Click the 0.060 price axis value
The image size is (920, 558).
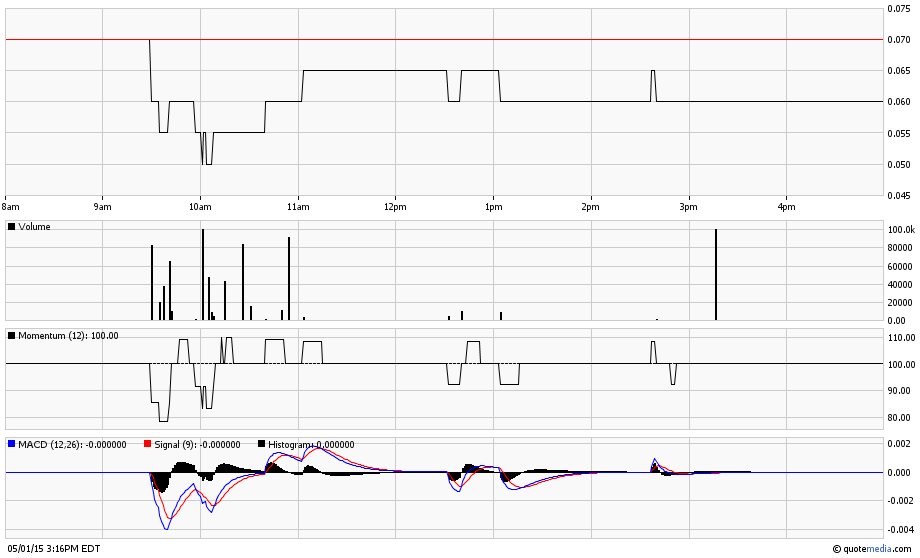point(899,102)
